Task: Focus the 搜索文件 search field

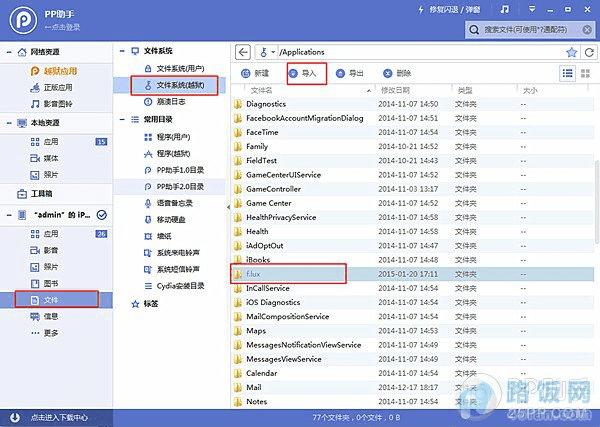Action: click(530, 29)
